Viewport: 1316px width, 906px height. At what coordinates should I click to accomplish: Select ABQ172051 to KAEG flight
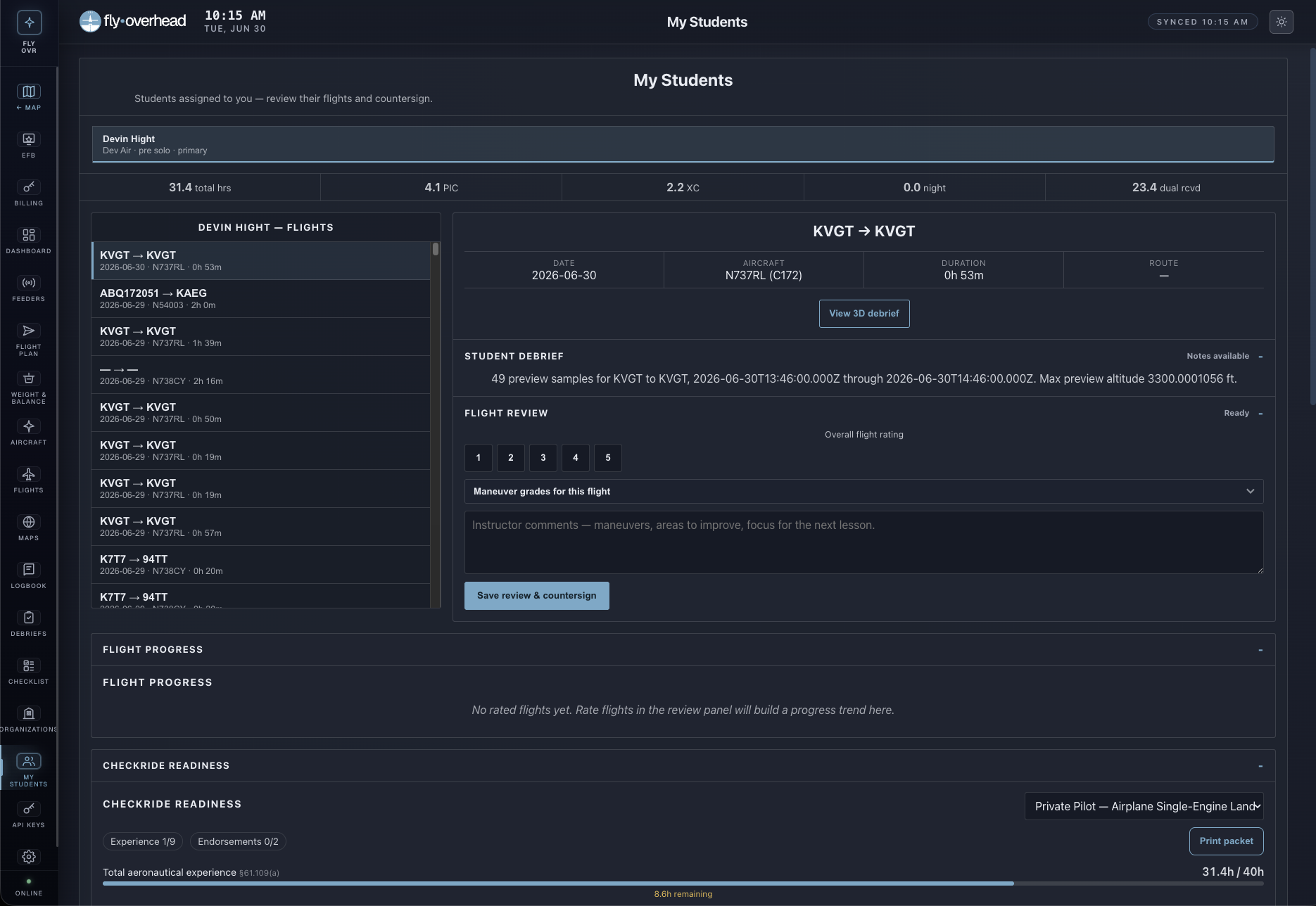260,299
